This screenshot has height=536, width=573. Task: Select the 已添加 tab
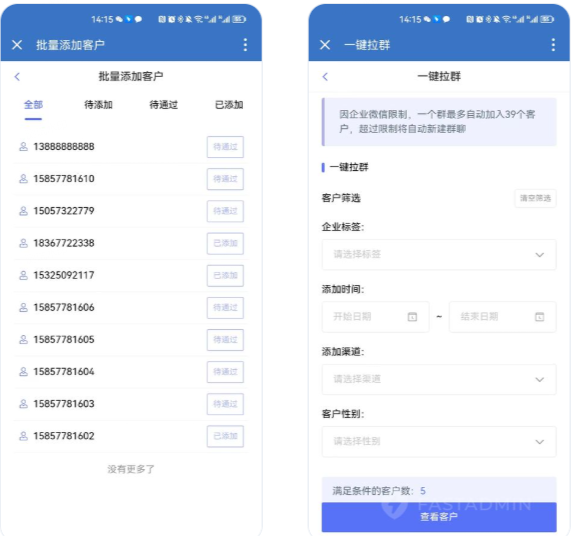point(229,105)
